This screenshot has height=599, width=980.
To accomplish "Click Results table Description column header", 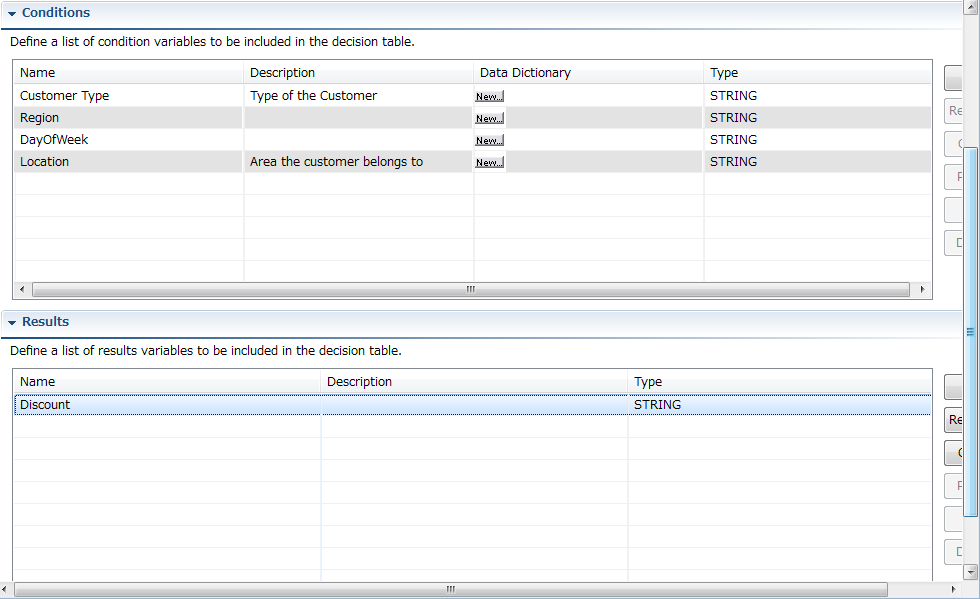I will click(x=474, y=381).
